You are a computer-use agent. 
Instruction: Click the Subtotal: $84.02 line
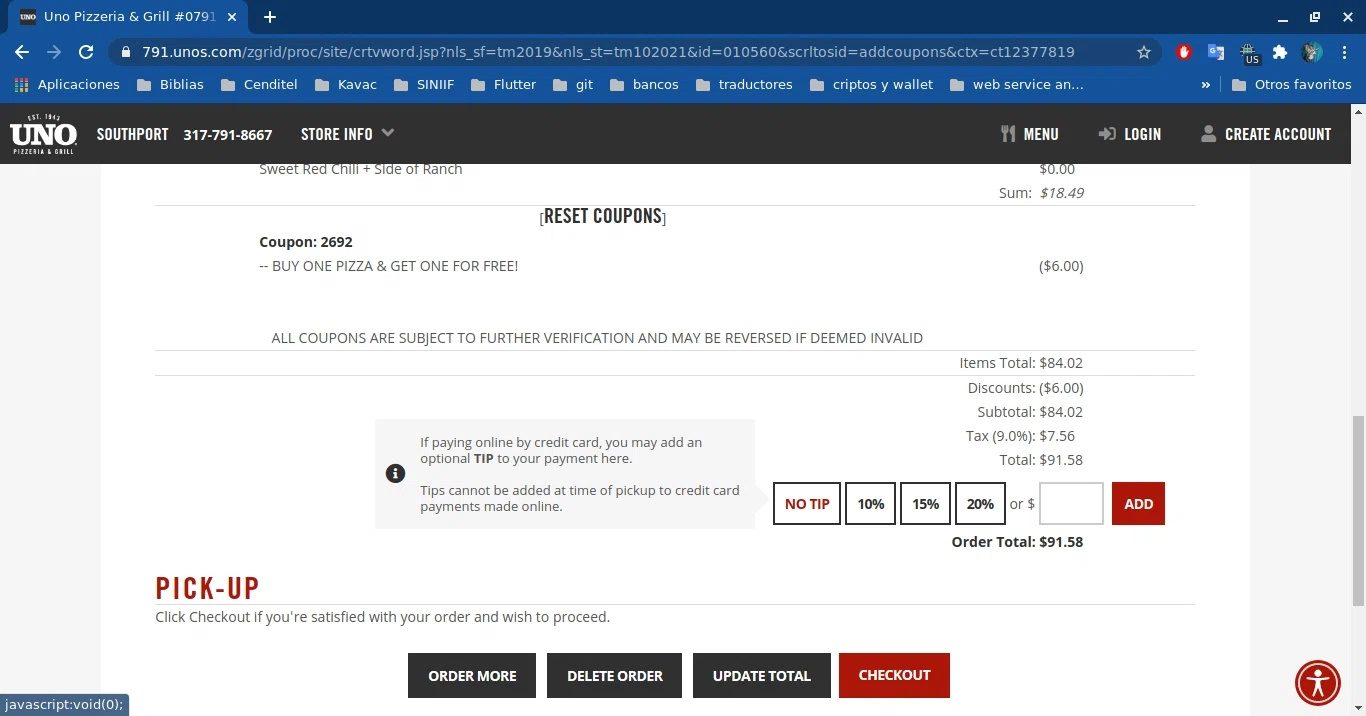coord(1030,412)
